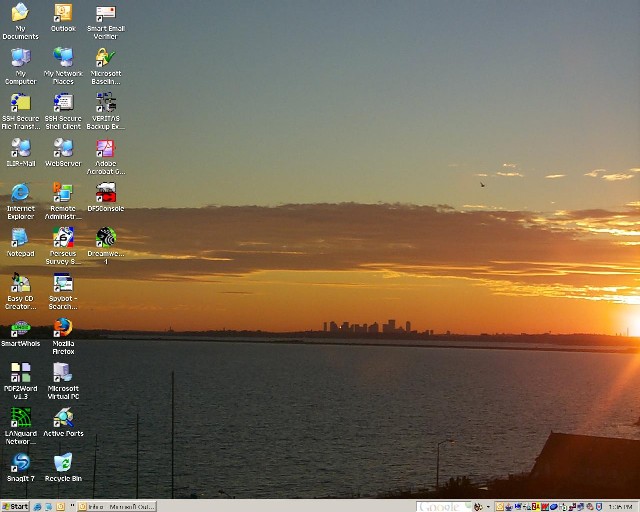
Task: Open the My Computer icon
Action: tap(20, 57)
